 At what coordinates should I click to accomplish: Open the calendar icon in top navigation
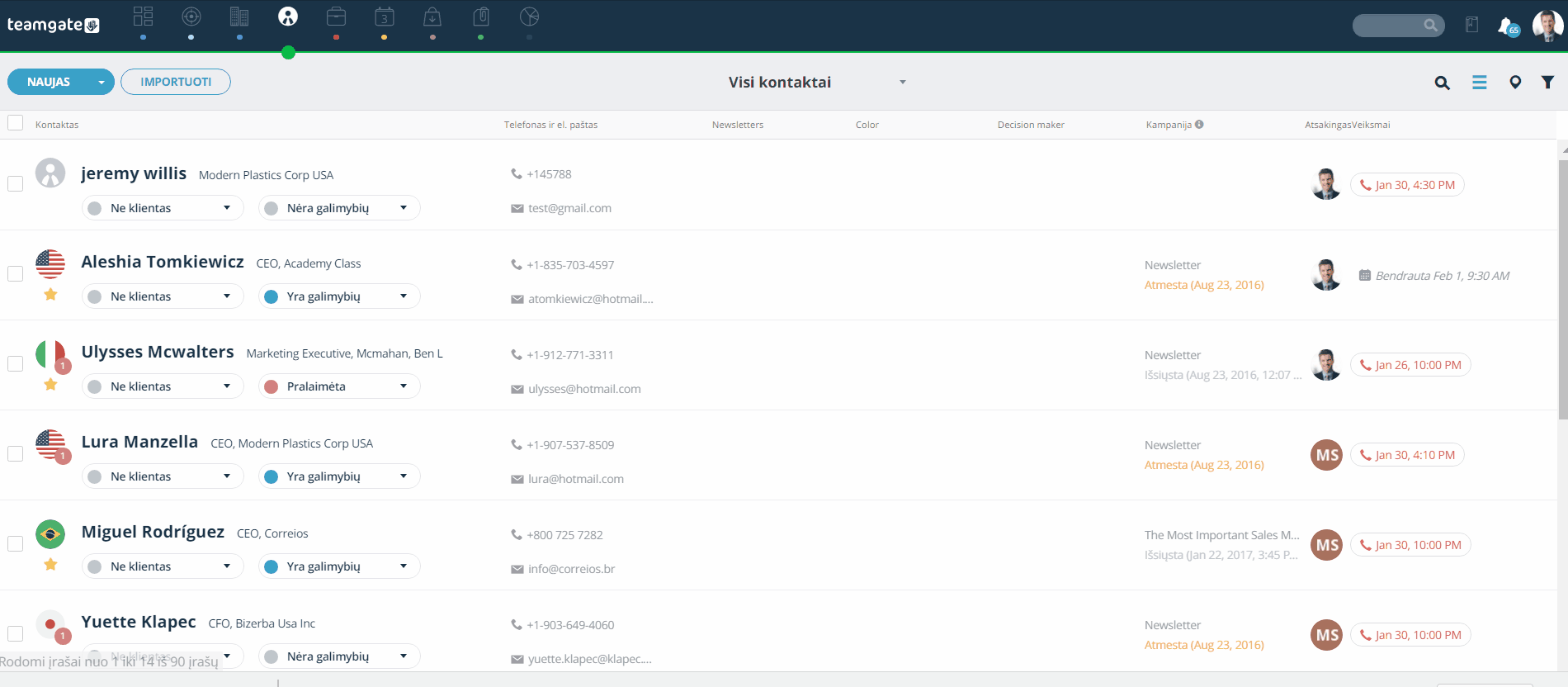click(385, 17)
